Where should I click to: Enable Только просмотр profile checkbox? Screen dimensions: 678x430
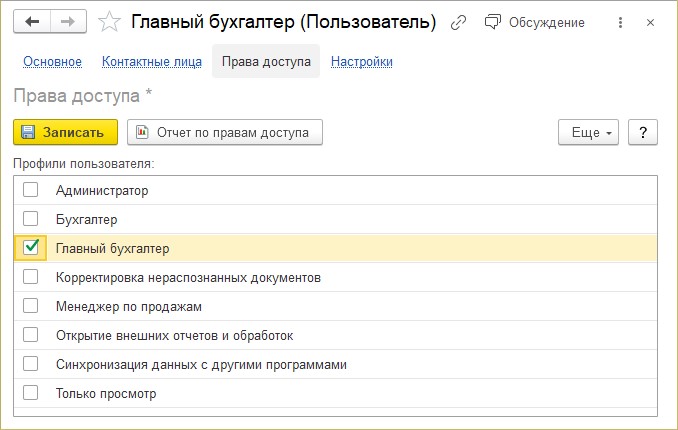pyautogui.click(x=30, y=392)
